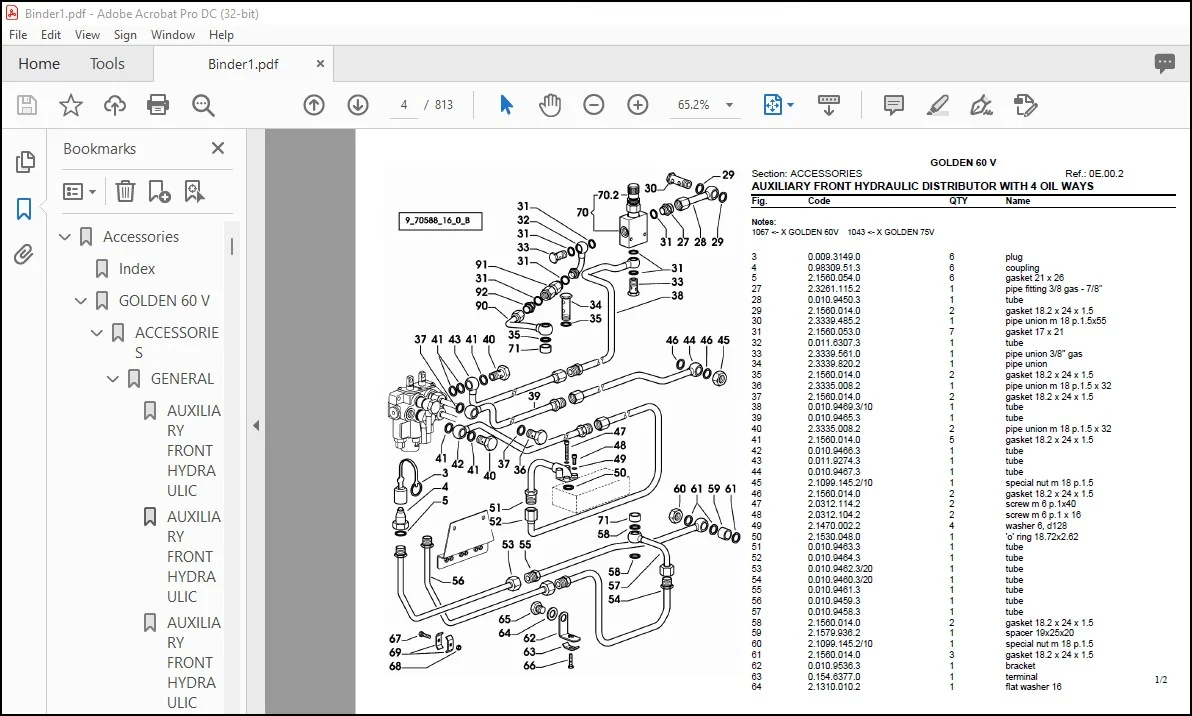
Task: Collapse the navigation pane arrow
Action: [256, 426]
